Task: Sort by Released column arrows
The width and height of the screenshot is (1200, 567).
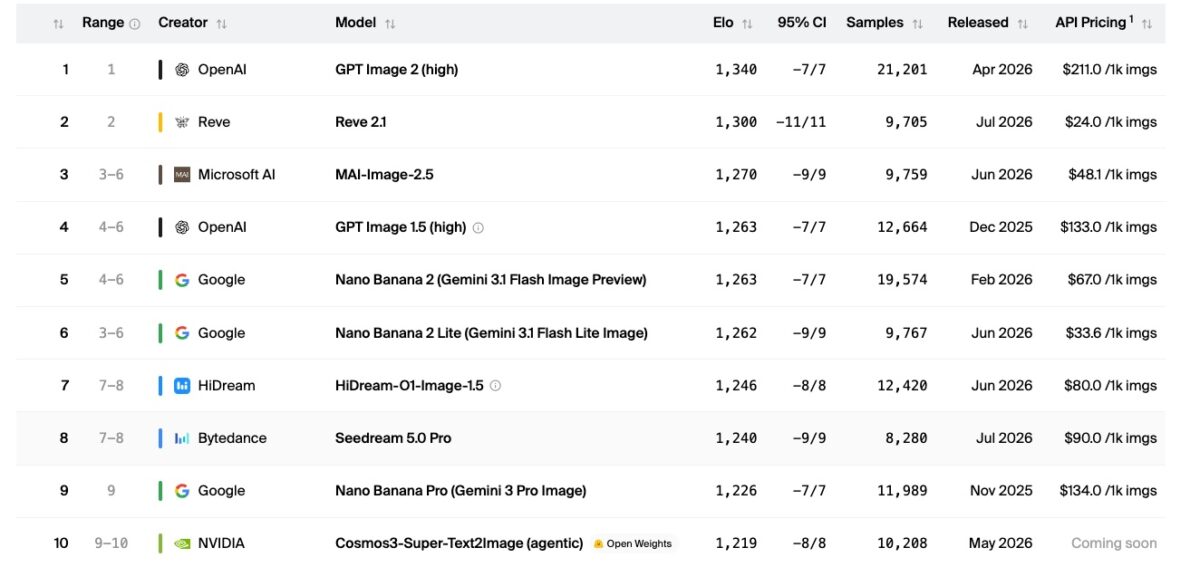Action: click(x=1022, y=23)
